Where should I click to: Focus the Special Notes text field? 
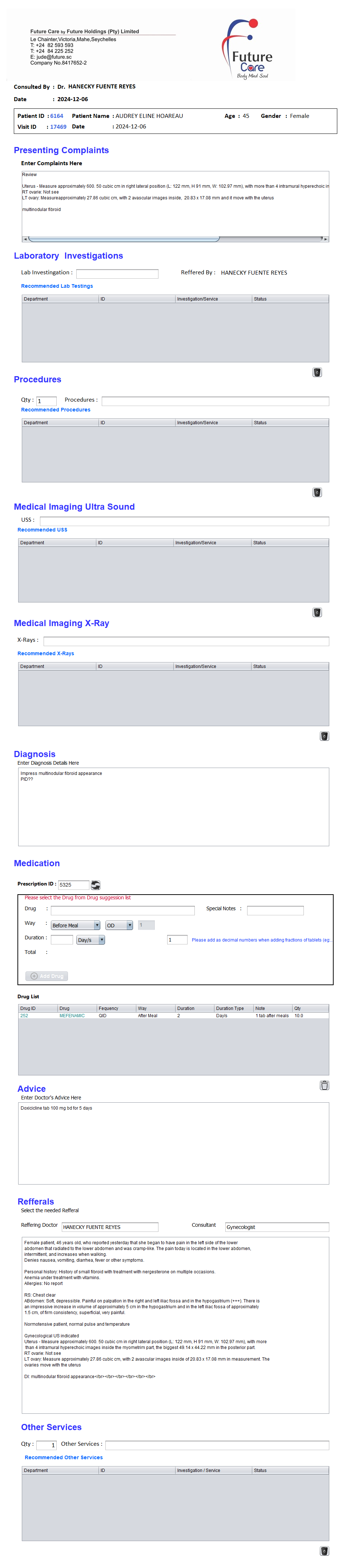[275, 910]
